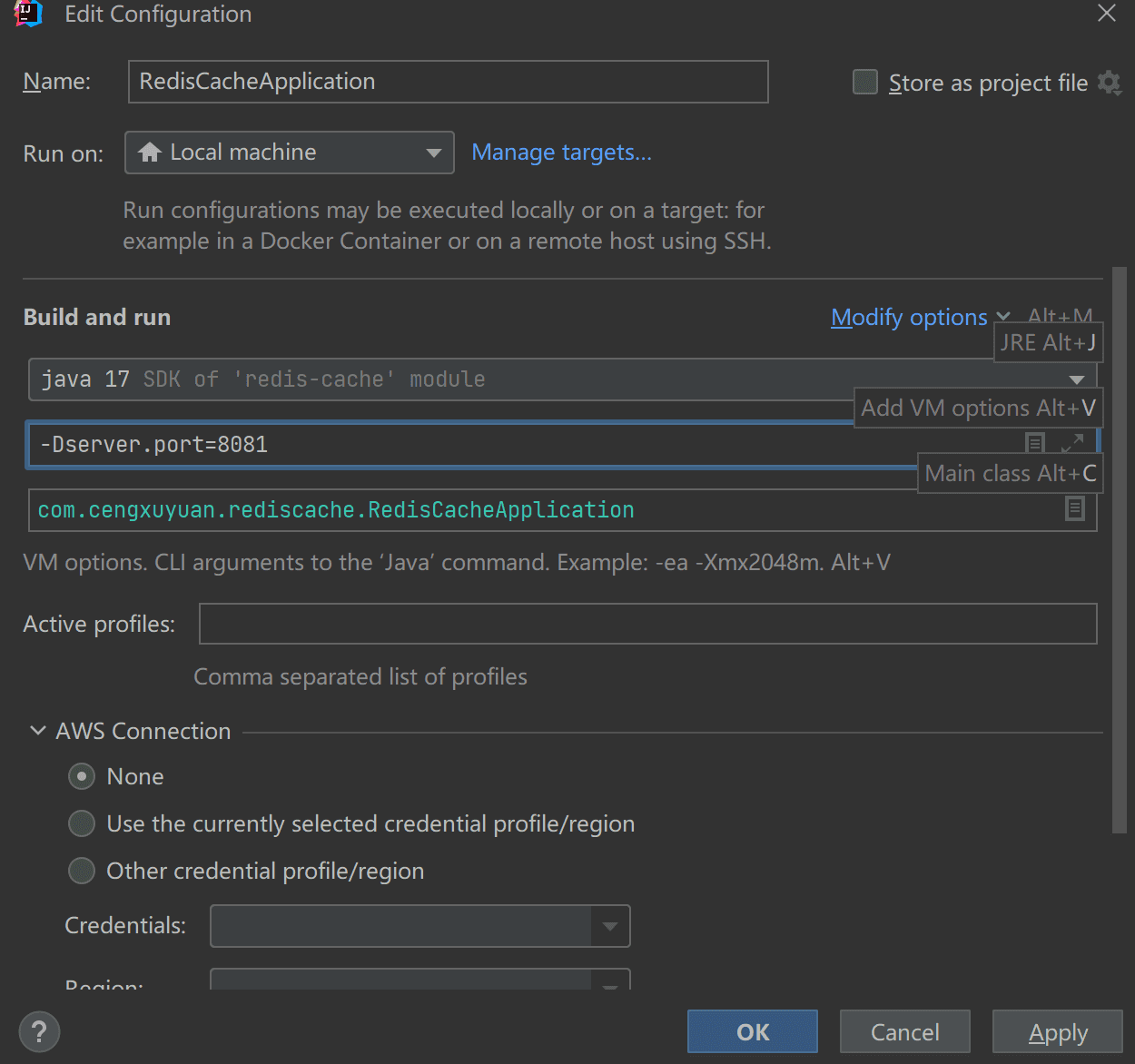Click the Comma separated list of profiles hint
Screen dimensions: 1135x1064
pyautogui.click(x=360, y=677)
